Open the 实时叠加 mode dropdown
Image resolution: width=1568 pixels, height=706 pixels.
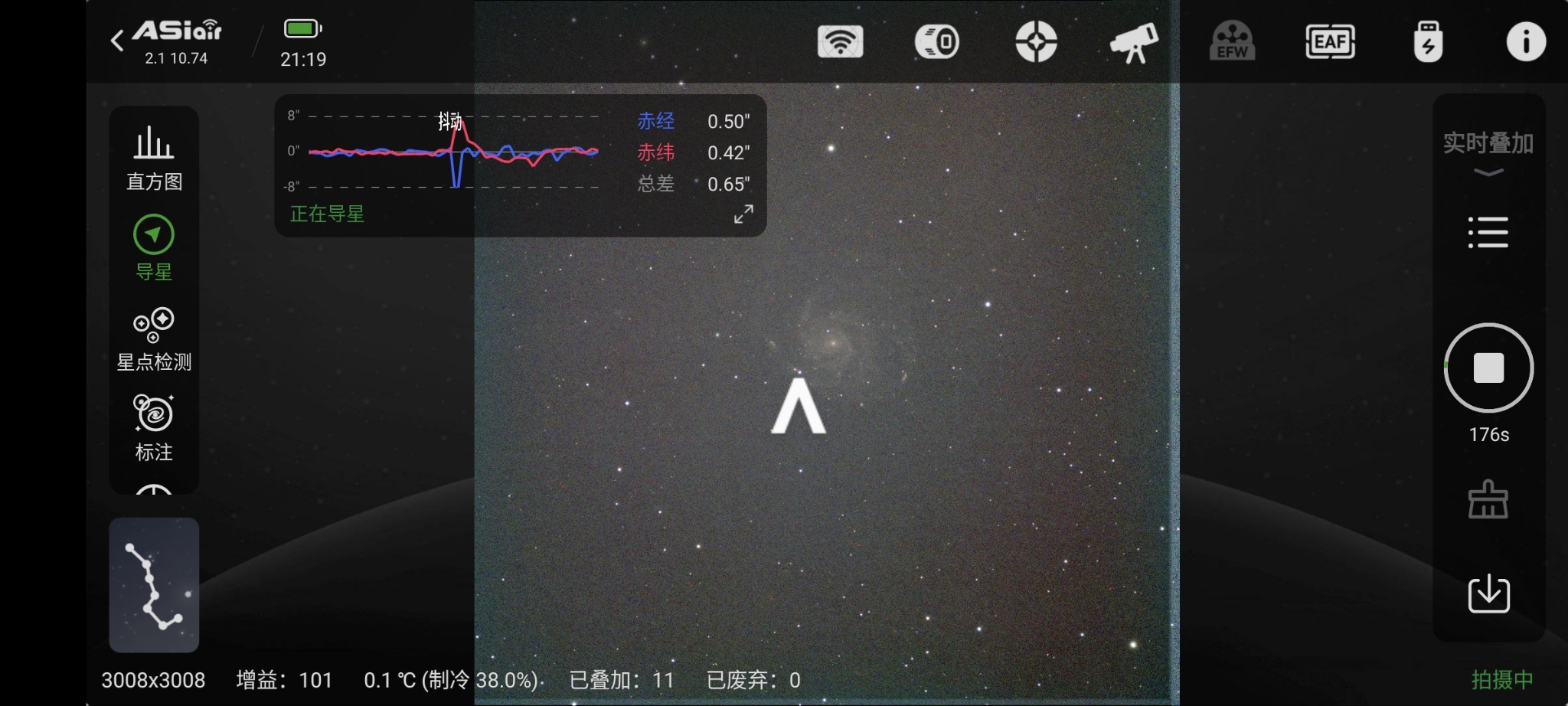pyautogui.click(x=1488, y=153)
